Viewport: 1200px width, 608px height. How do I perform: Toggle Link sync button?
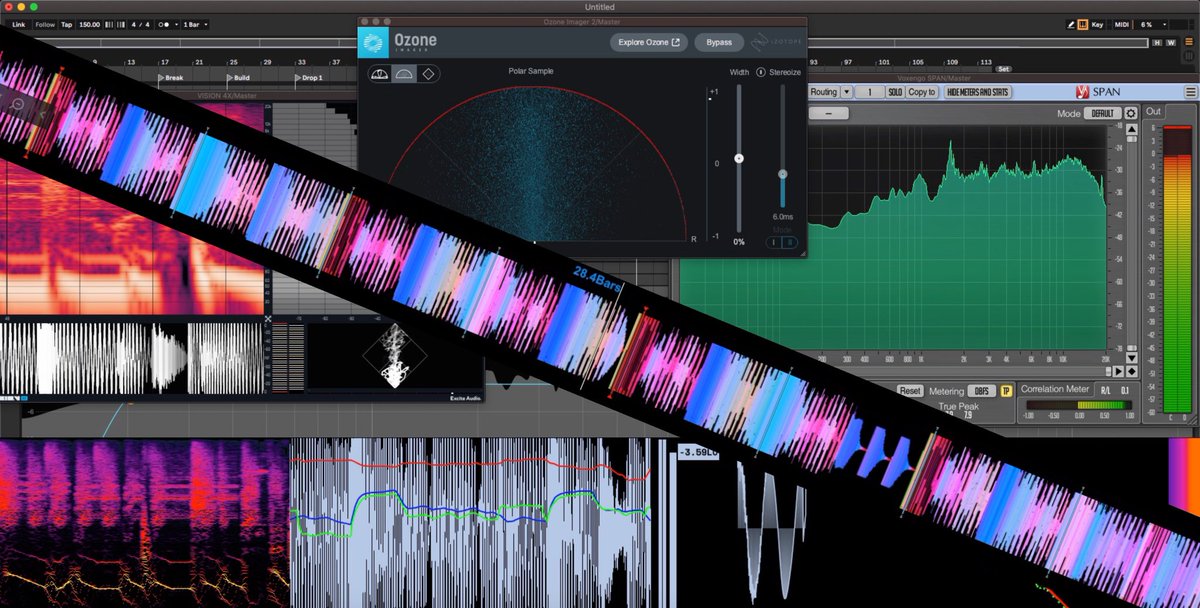(x=19, y=23)
